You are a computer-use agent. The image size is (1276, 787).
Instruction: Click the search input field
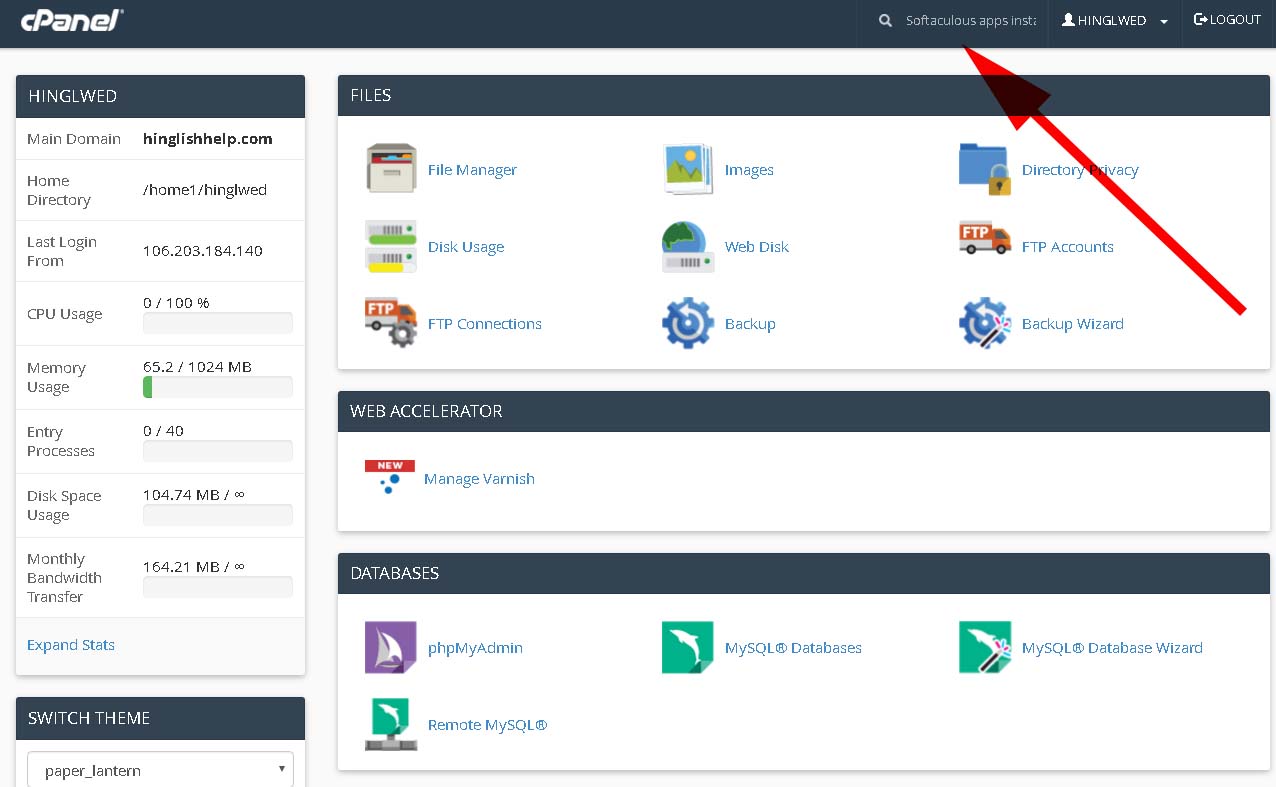coord(969,21)
